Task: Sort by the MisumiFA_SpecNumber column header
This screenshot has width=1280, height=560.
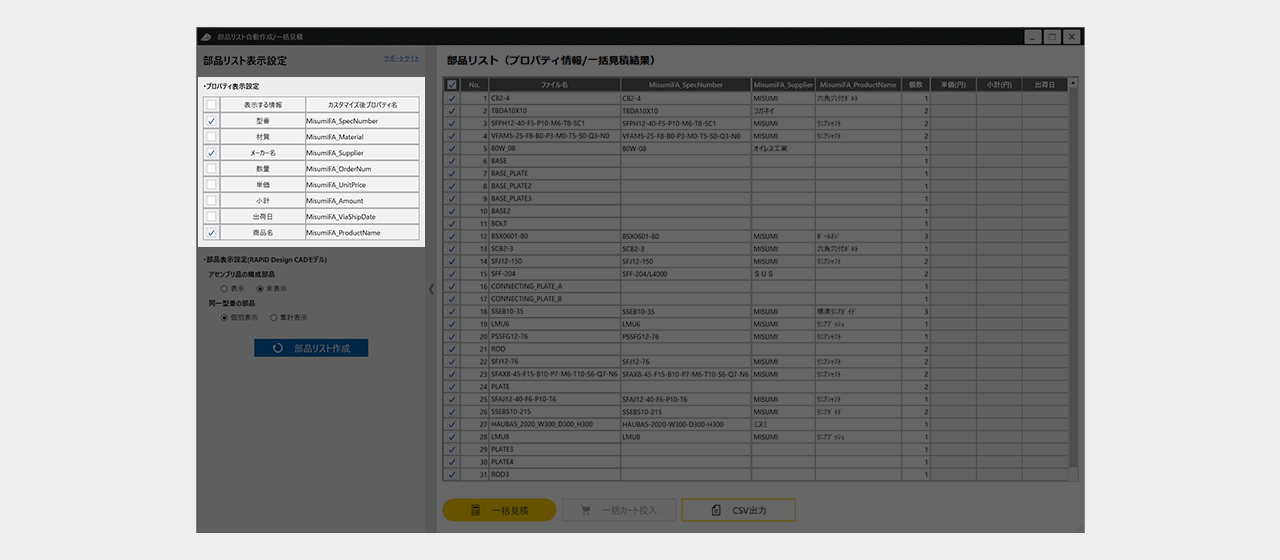Action: [685, 85]
